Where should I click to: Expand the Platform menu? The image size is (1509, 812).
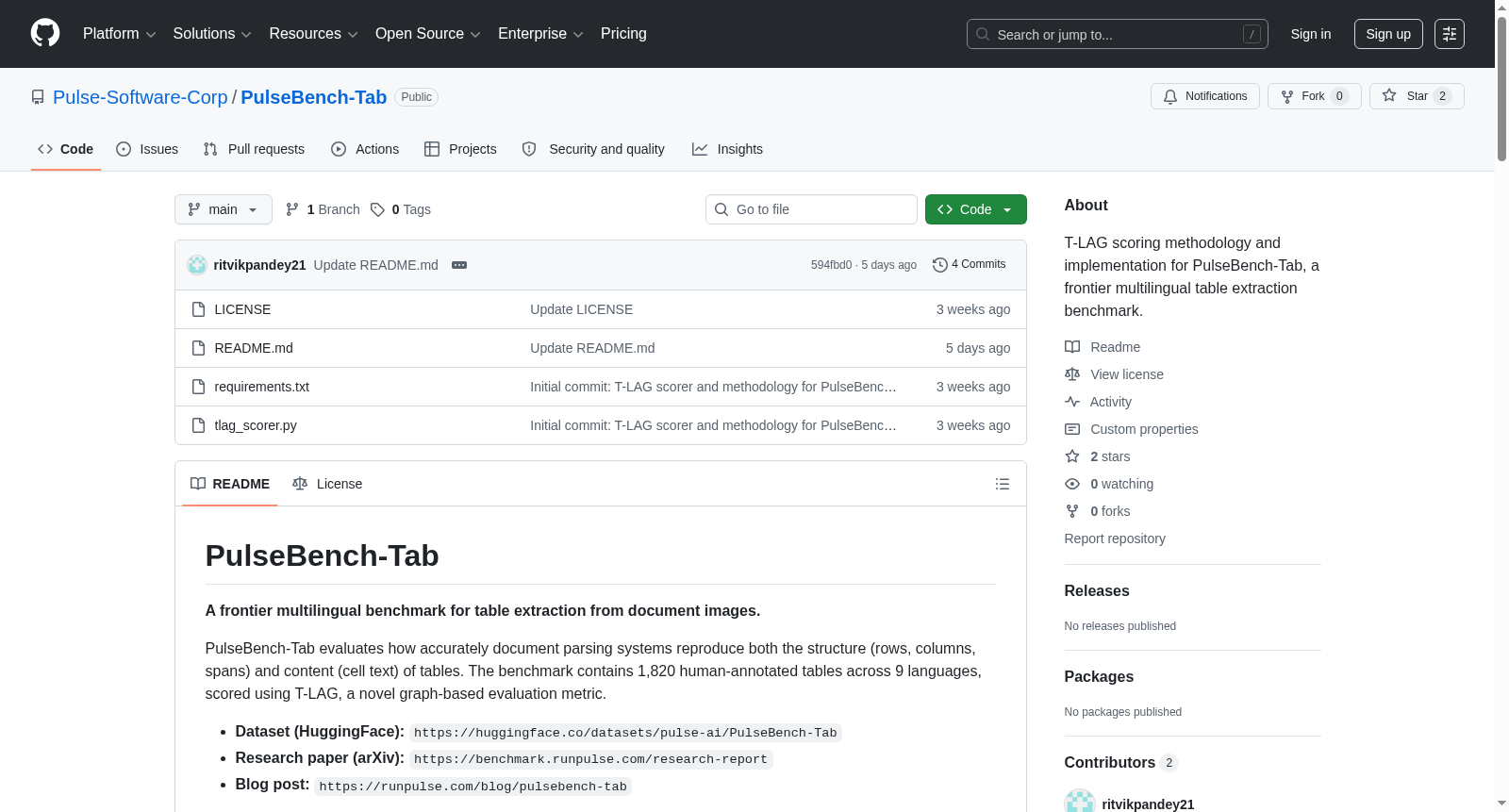coord(120,34)
